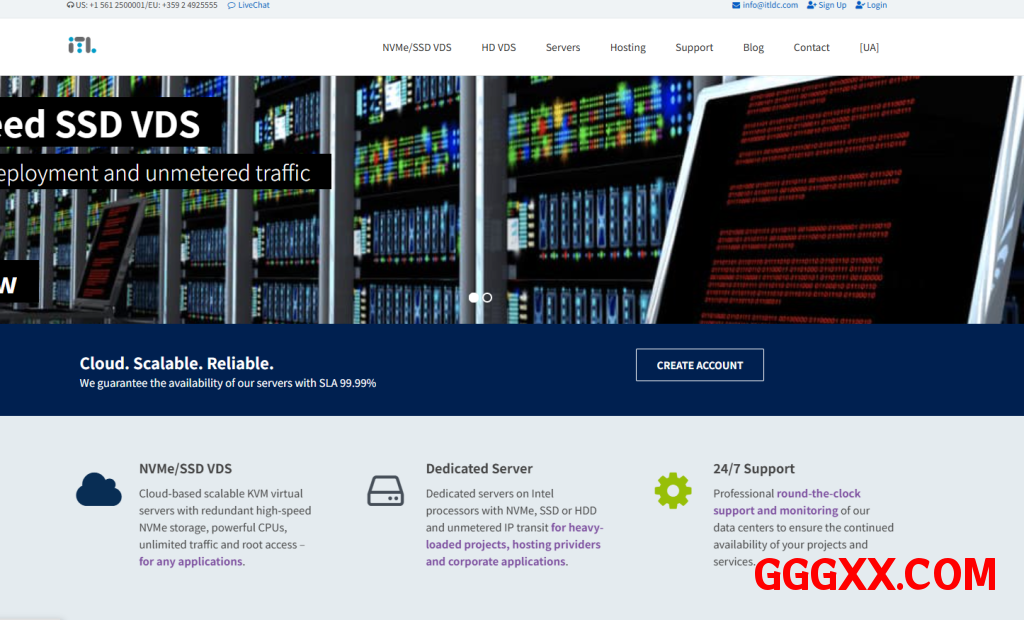Select the first carousel slide dot
Viewport: 1024px width, 620px height.
click(x=474, y=297)
